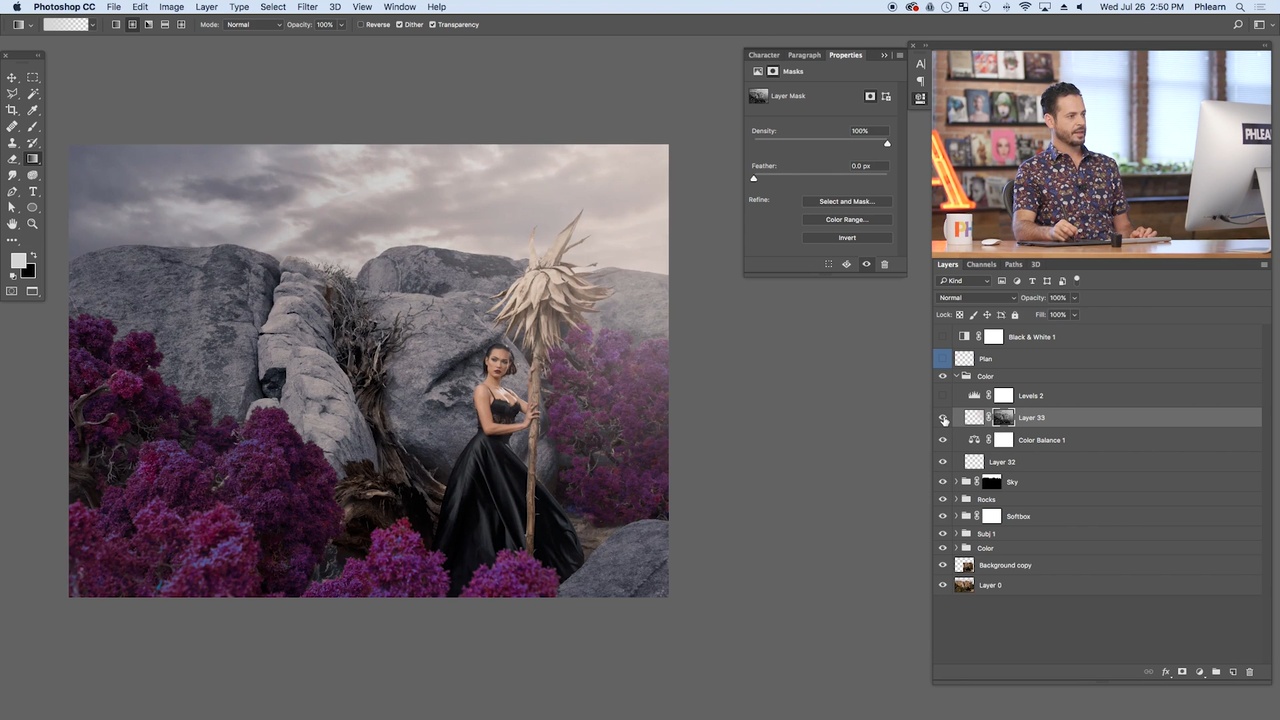The height and width of the screenshot is (720, 1280).
Task: Select the Hand tool
Action: 12,224
